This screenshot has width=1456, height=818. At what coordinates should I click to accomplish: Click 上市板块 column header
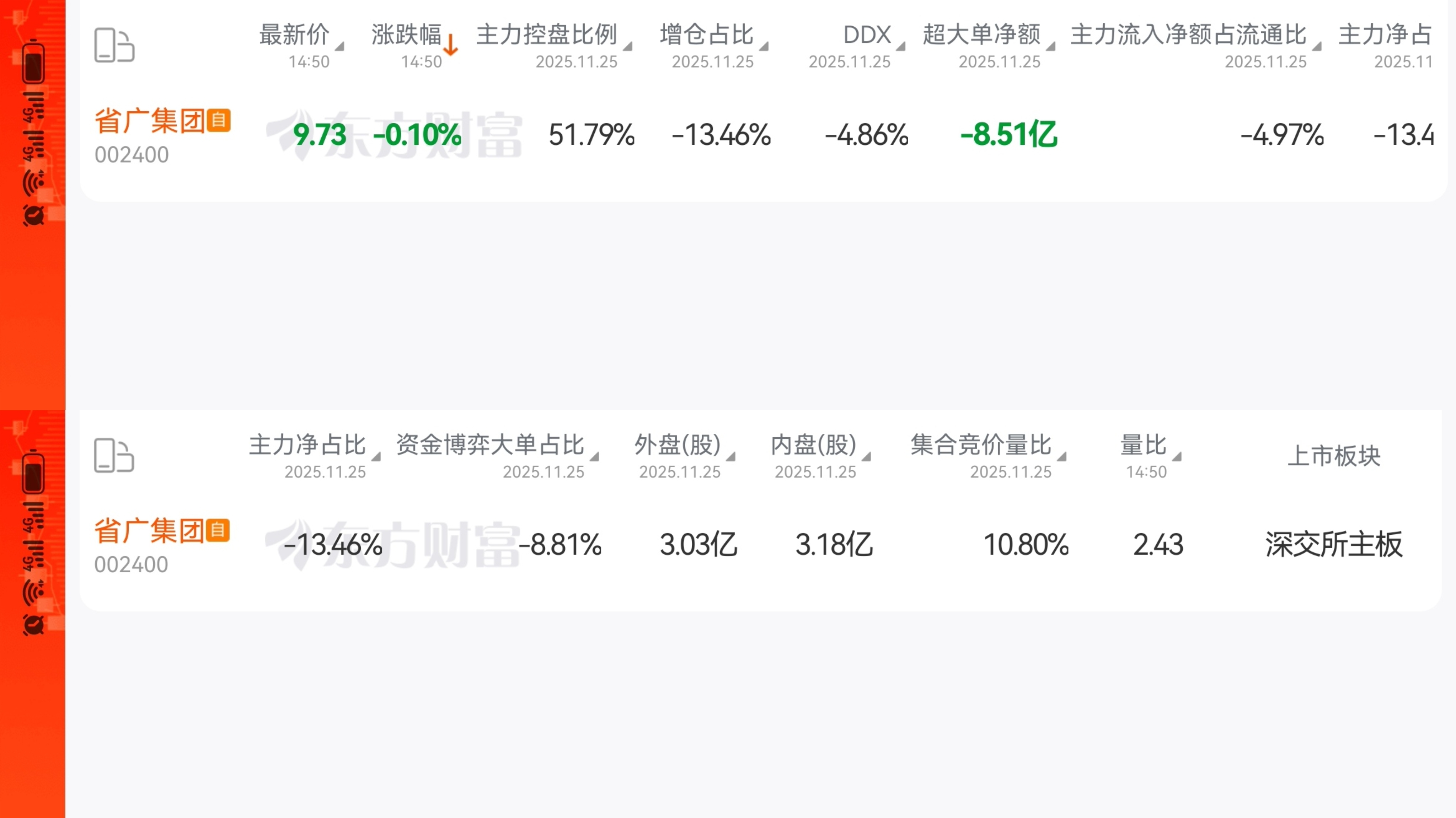click(1334, 456)
